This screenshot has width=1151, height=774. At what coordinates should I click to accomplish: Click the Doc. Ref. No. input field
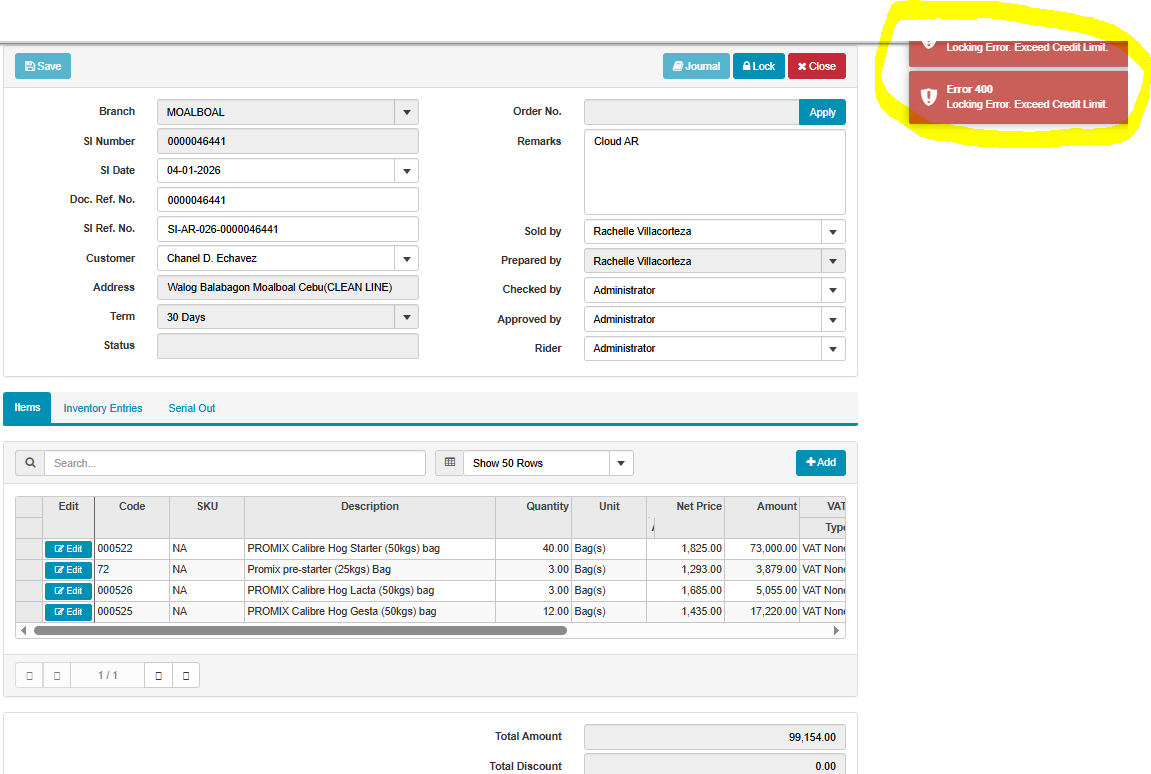click(x=287, y=200)
